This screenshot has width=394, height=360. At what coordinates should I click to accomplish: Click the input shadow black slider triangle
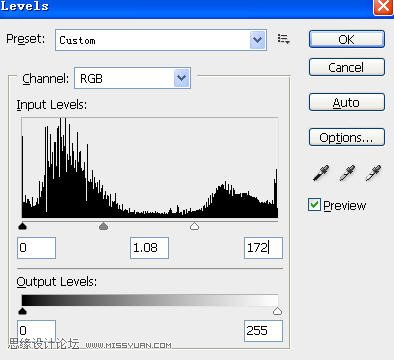[22, 226]
